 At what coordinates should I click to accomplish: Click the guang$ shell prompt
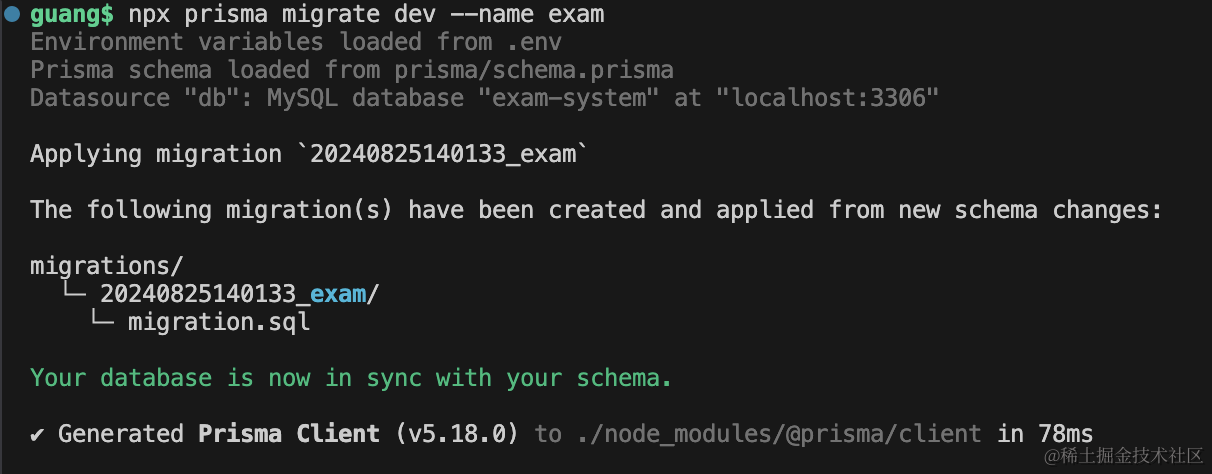click(72, 15)
